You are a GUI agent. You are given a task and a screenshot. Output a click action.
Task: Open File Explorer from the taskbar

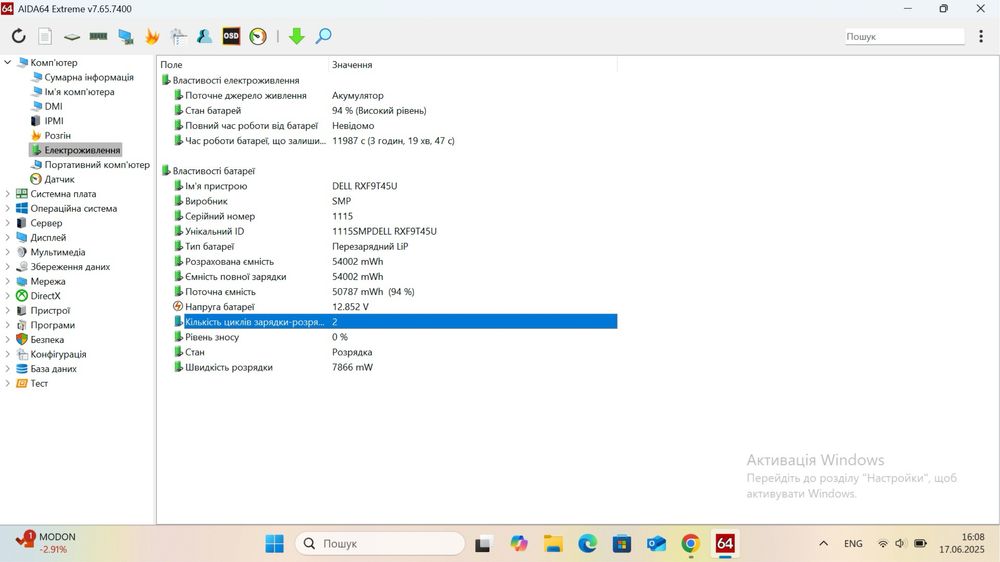(x=553, y=544)
